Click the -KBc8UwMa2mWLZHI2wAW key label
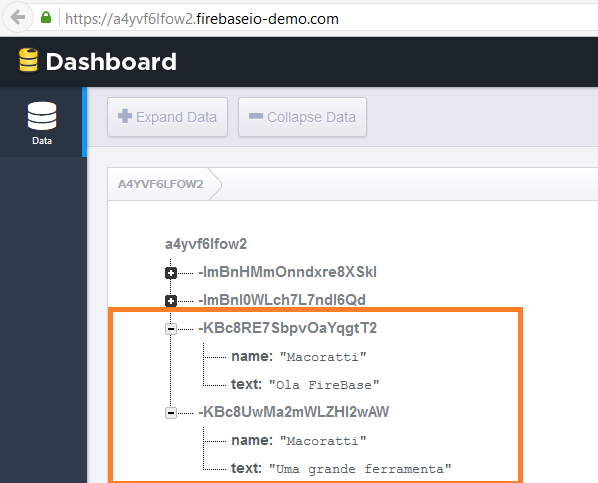This screenshot has width=598, height=483. point(294,412)
